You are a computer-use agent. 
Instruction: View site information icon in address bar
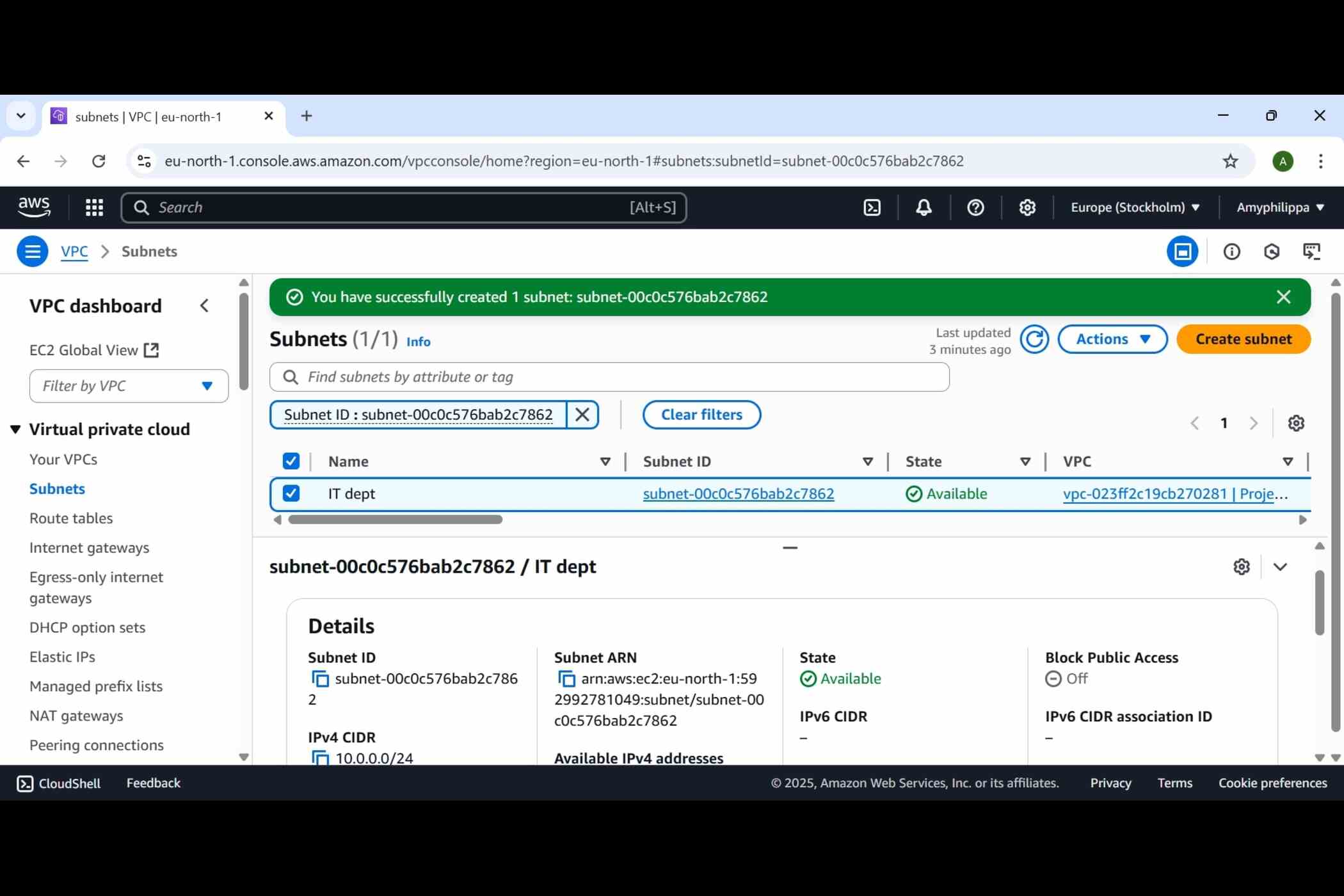point(145,161)
